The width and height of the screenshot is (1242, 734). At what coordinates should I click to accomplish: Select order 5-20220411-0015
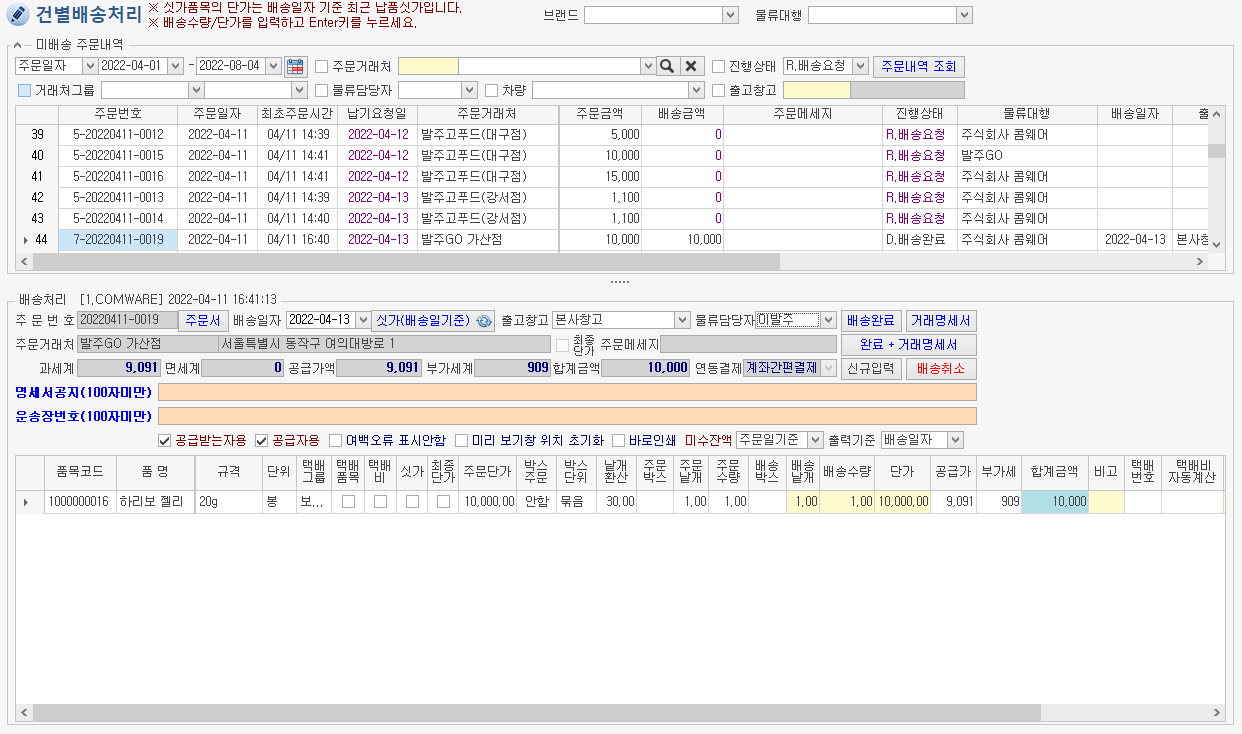click(119, 155)
